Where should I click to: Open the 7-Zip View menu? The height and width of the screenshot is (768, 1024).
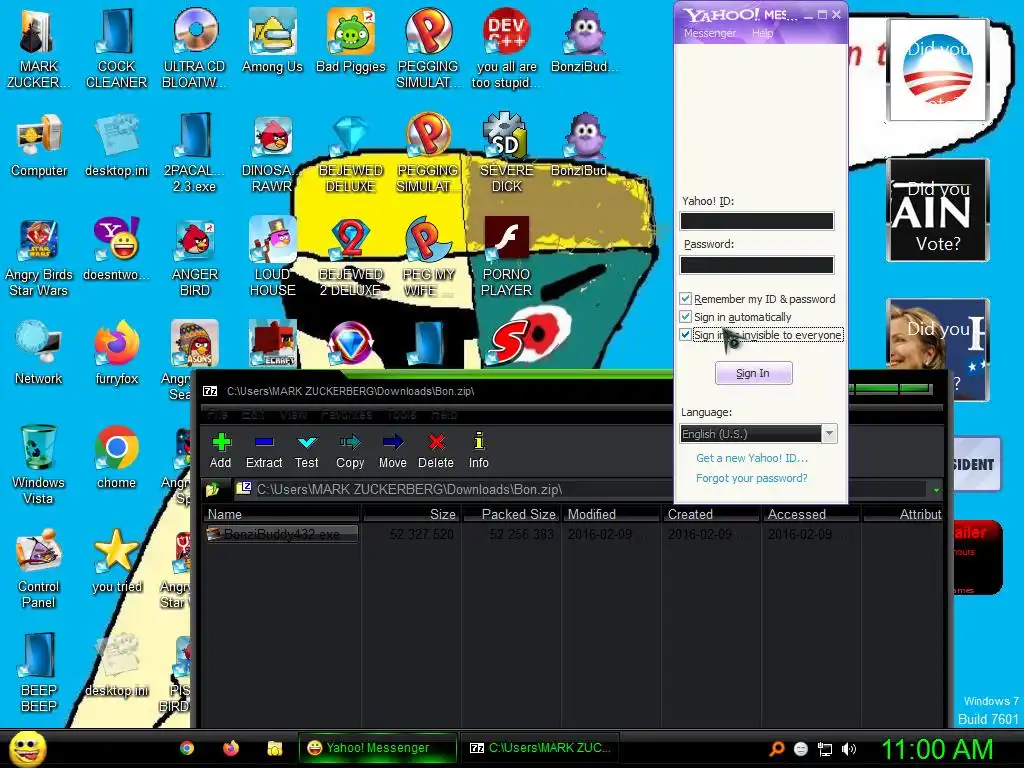(x=293, y=414)
